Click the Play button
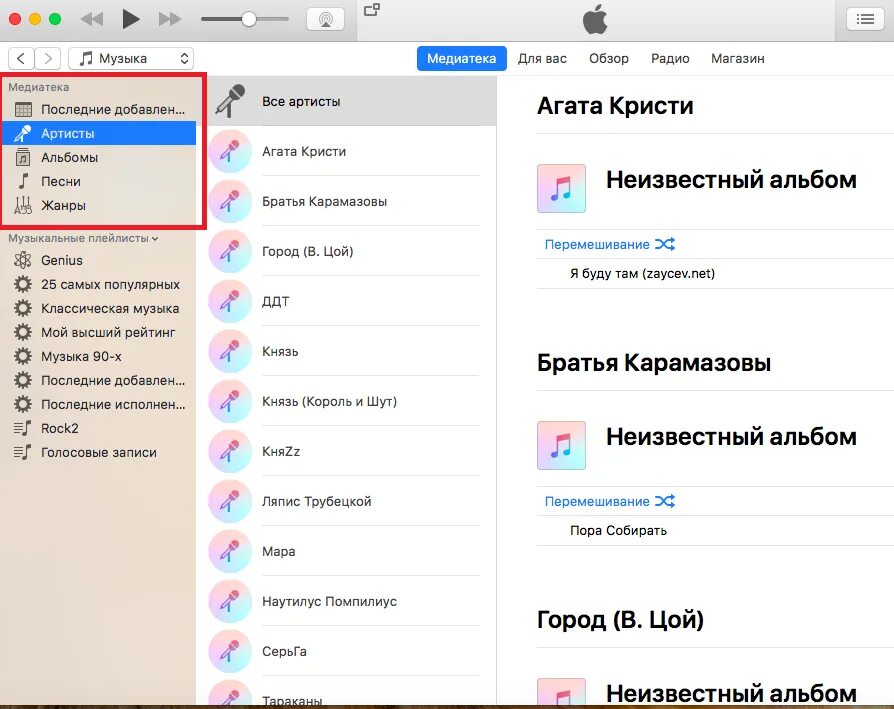Image resolution: width=894 pixels, height=709 pixels. tap(131, 19)
